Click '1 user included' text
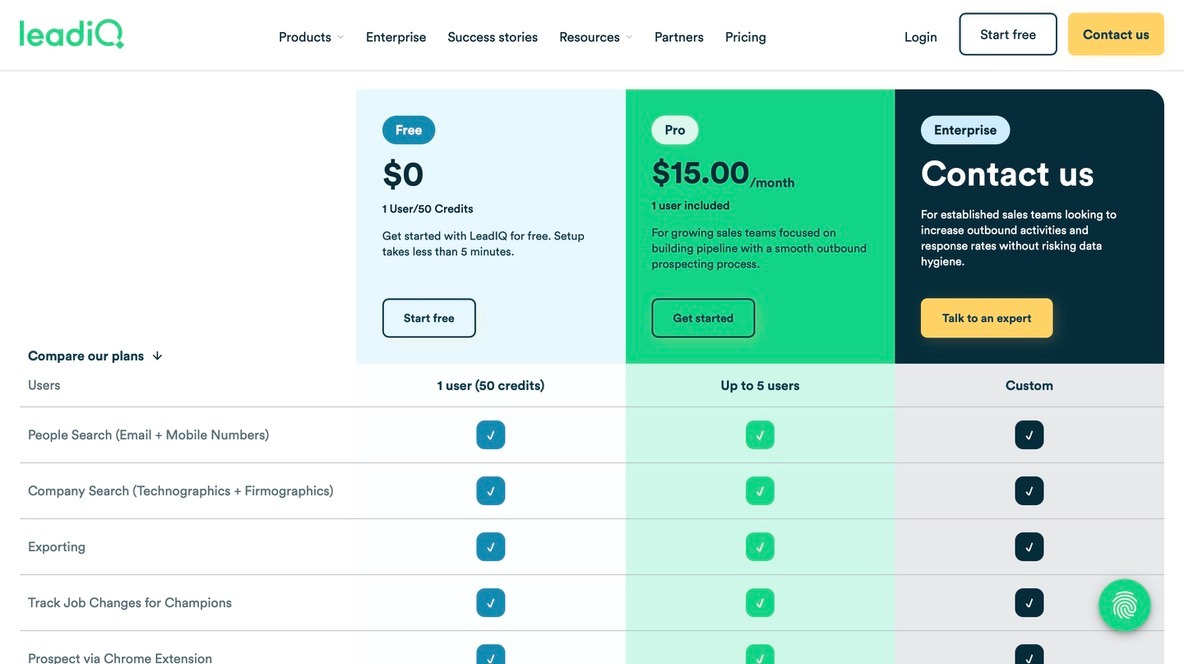Image resolution: width=1184 pixels, height=664 pixels. click(690, 205)
